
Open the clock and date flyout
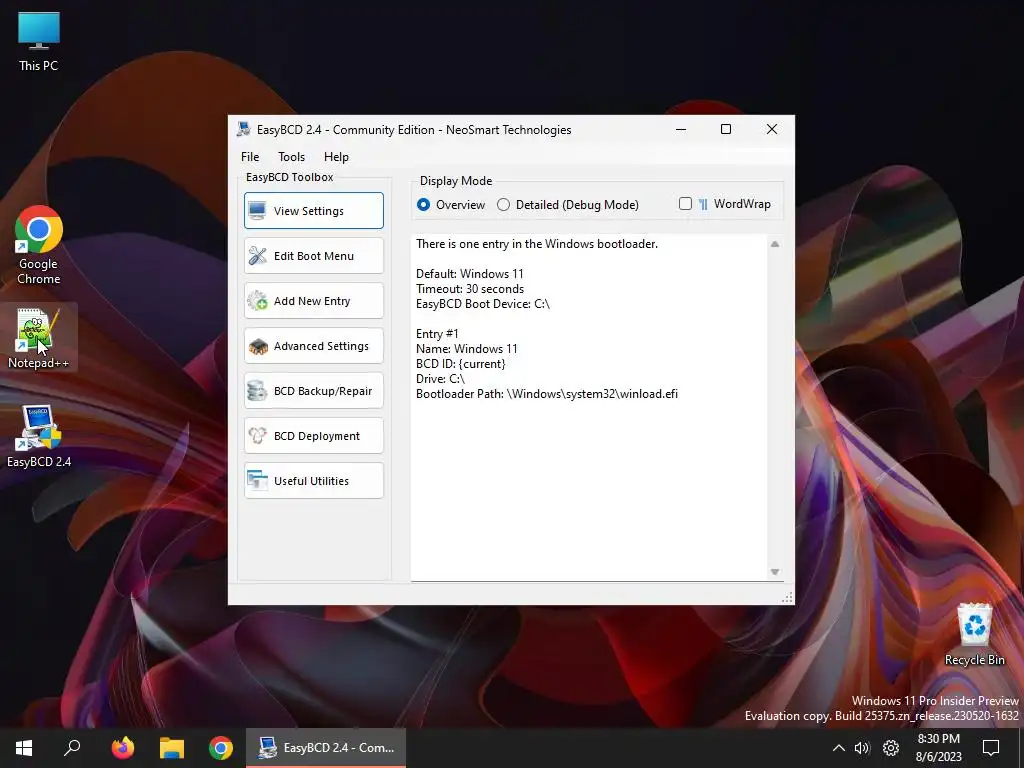938,748
